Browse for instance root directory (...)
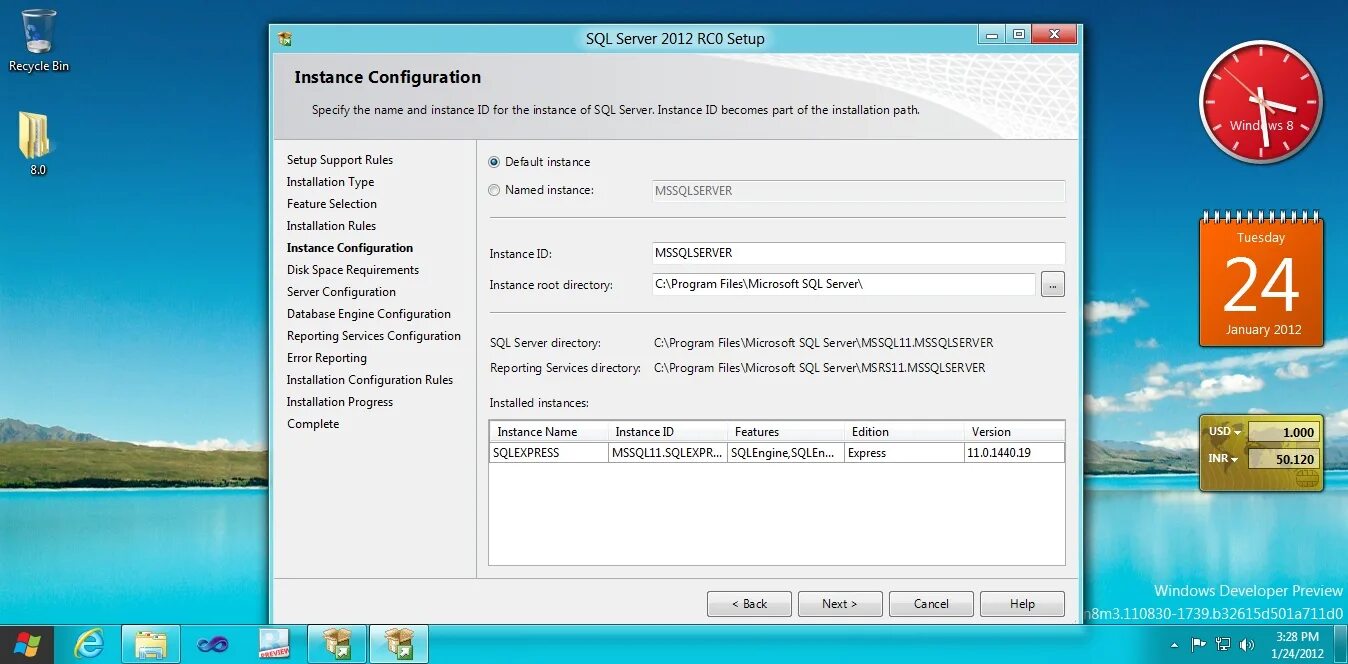1348x664 pixels. 1053,285
